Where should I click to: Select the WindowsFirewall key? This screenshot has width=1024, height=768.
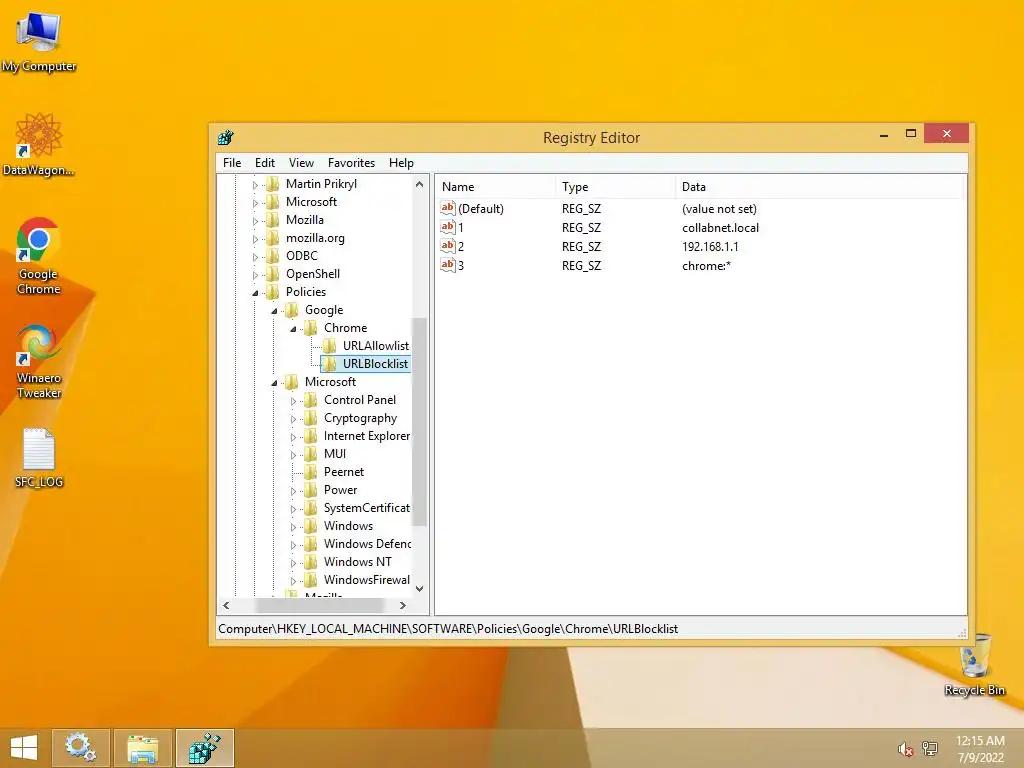(366, 579)
